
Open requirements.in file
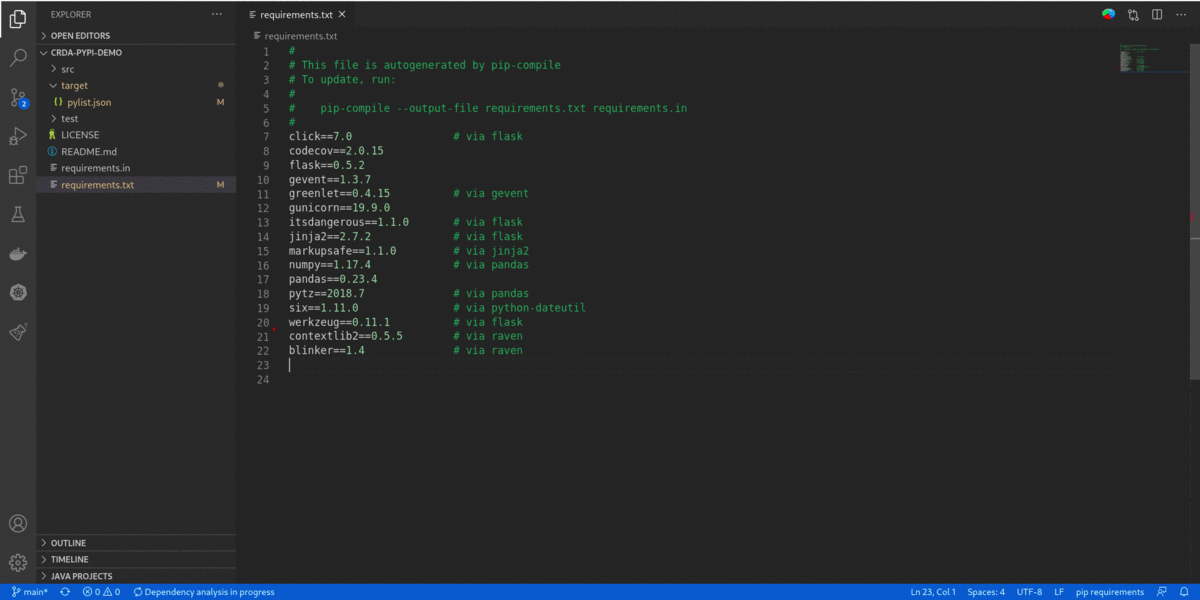point(136,168)
